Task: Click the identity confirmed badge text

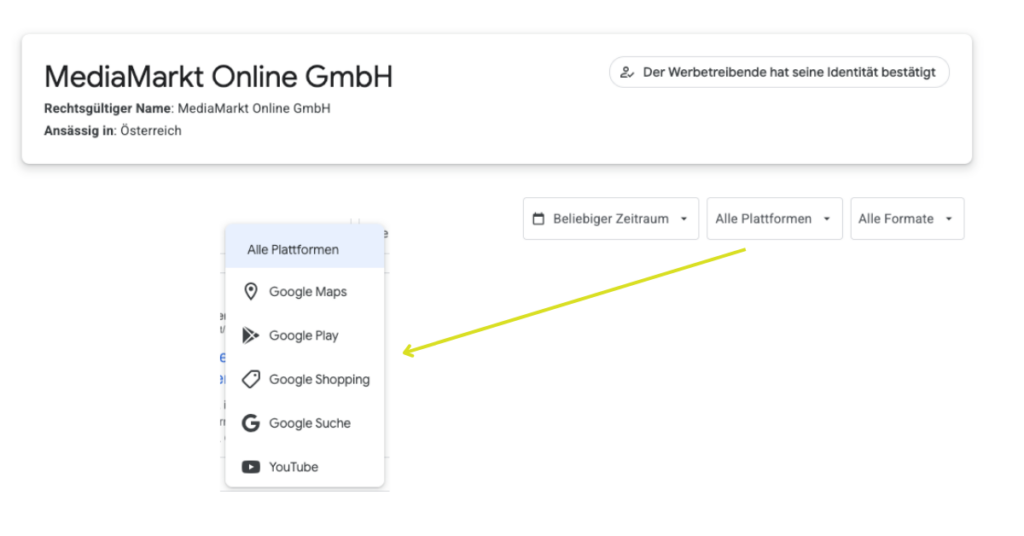Action: coord(789,72)
